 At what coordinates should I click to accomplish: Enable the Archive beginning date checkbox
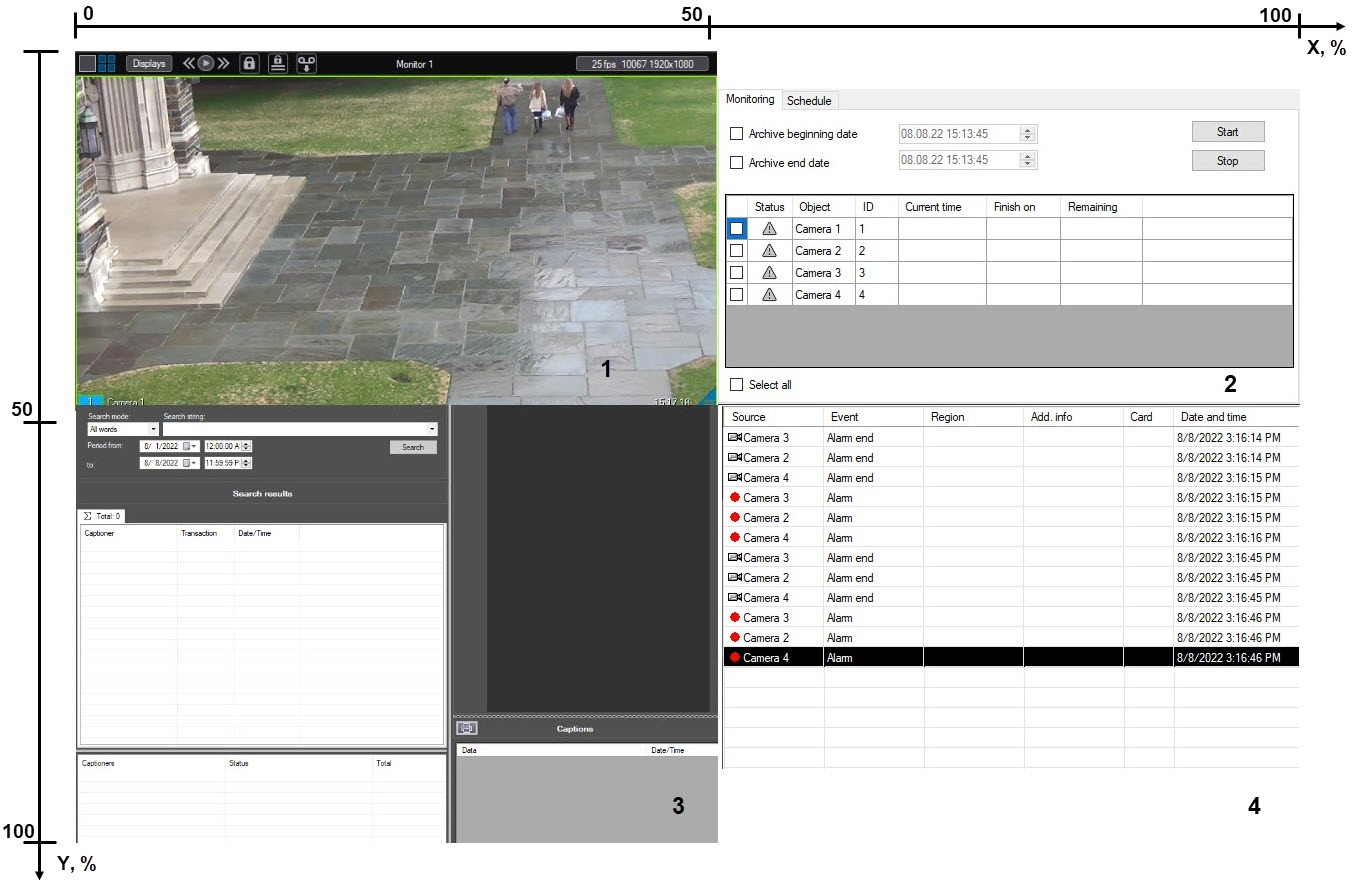pos(737,134)
